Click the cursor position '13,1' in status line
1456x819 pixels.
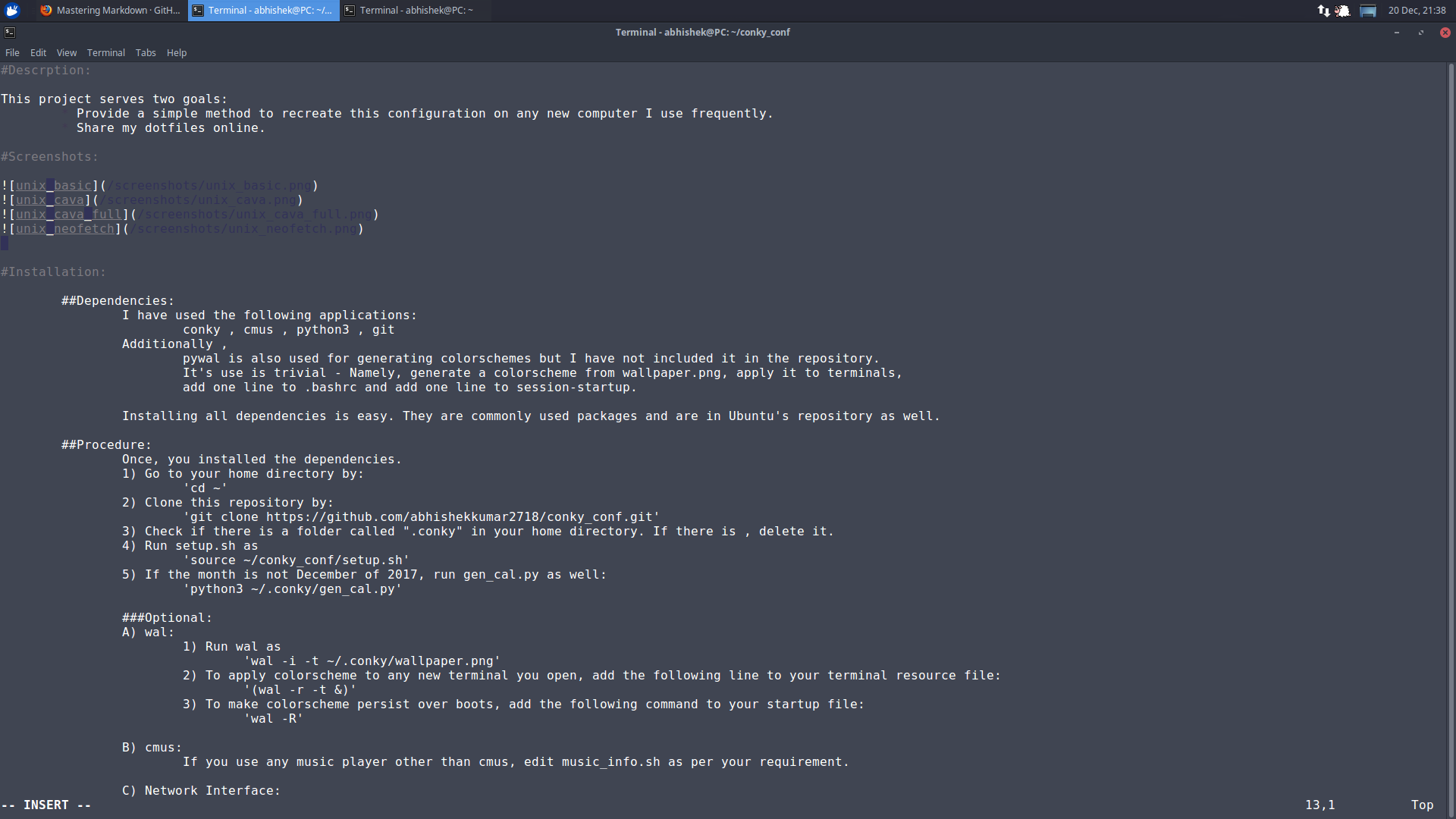(x=1320, y=805)
